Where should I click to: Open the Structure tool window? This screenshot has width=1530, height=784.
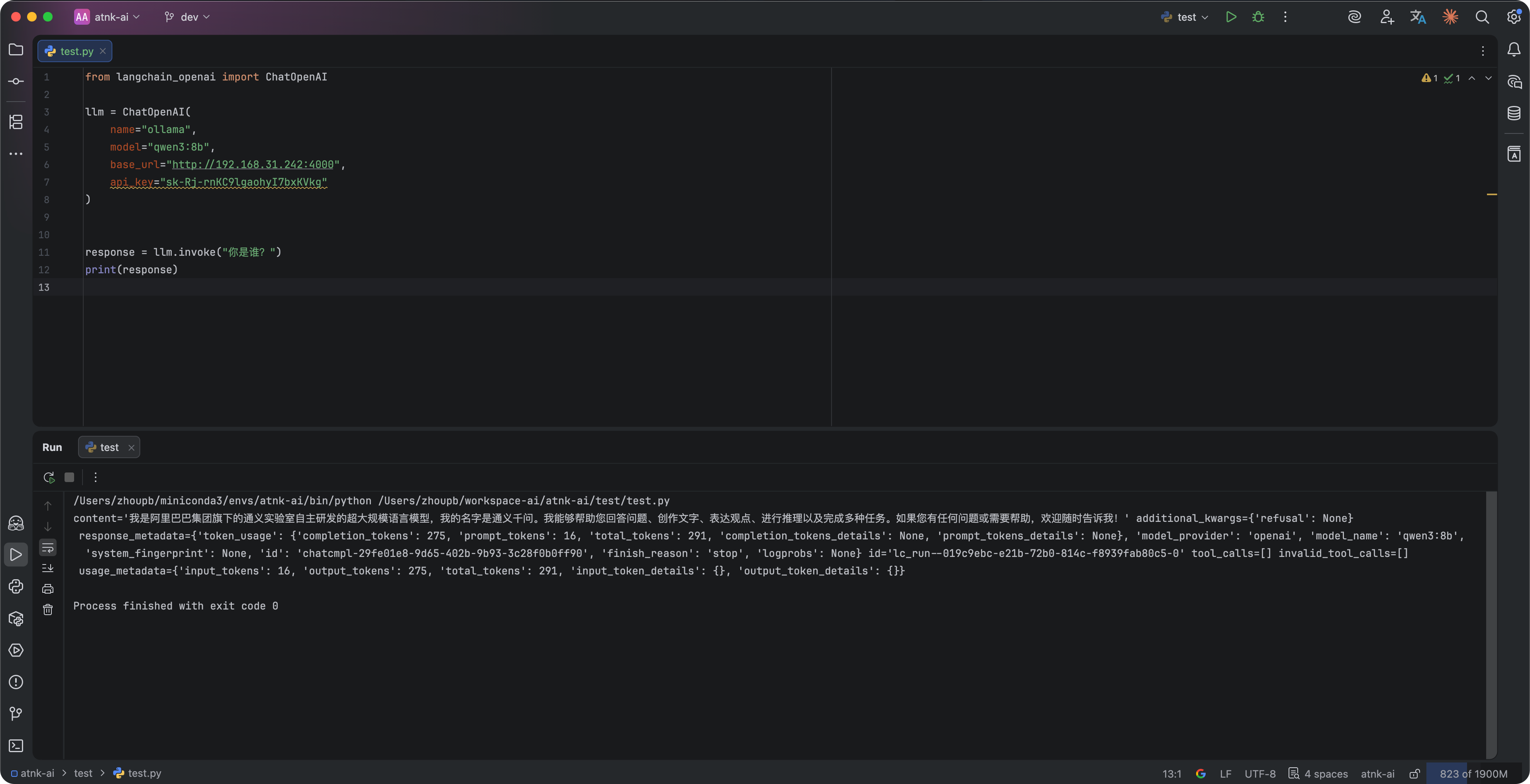coord(16,122)
